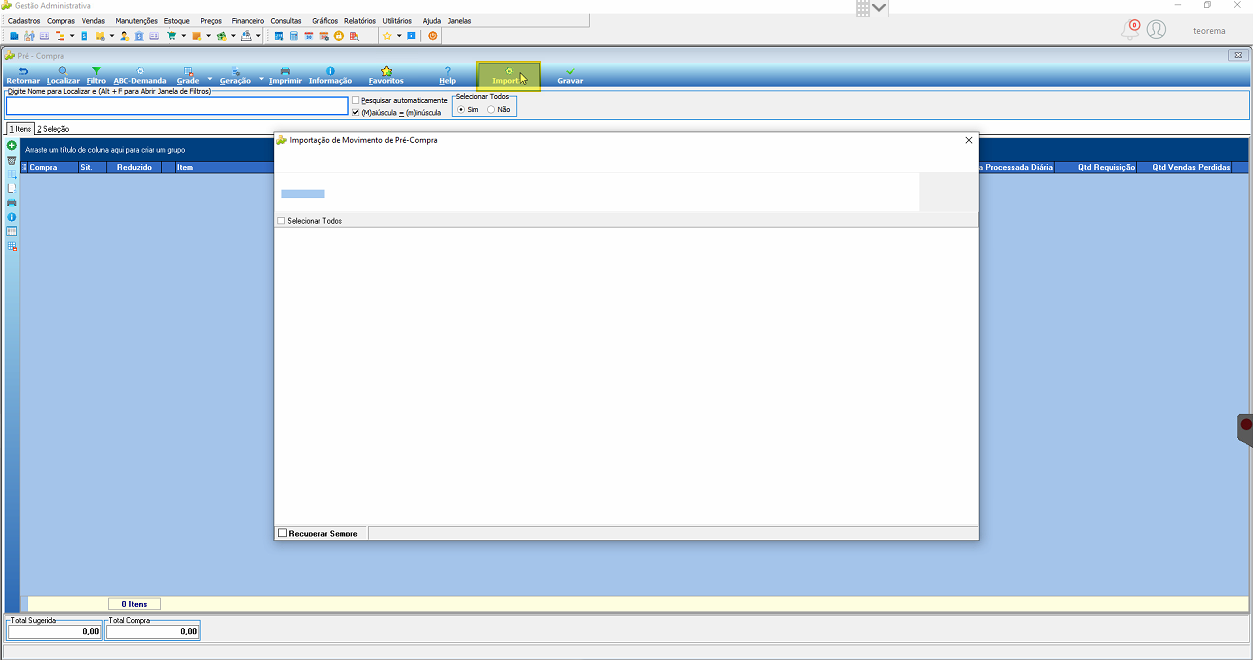Click the orange round power icon
Image resolution: width=1253 pixels, height=660 pixels.
[x=433, y=36]
